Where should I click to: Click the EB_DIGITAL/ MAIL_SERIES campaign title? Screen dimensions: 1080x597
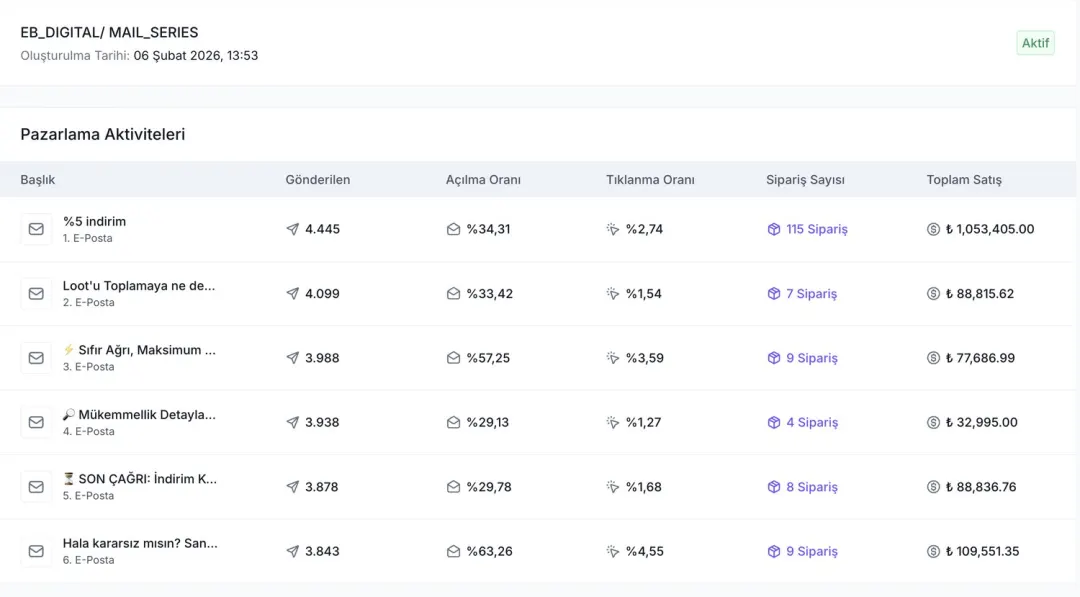pyautogui.click(x=110, y=32)
